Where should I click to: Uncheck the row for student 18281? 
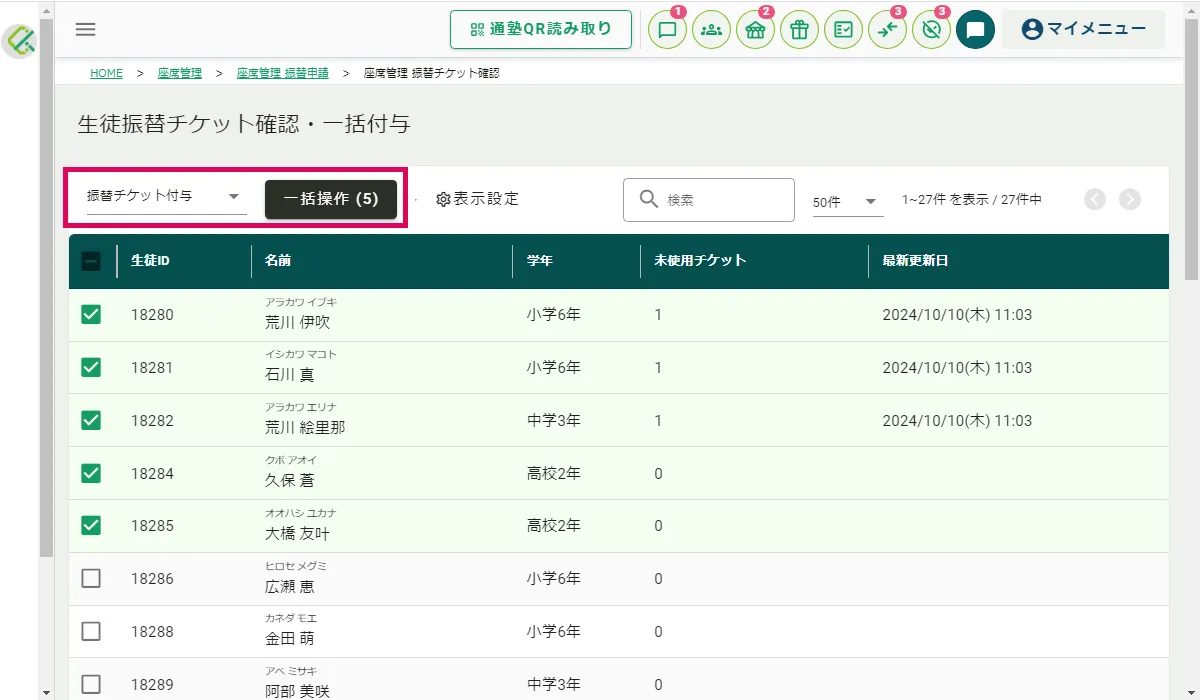click(91, 367)
